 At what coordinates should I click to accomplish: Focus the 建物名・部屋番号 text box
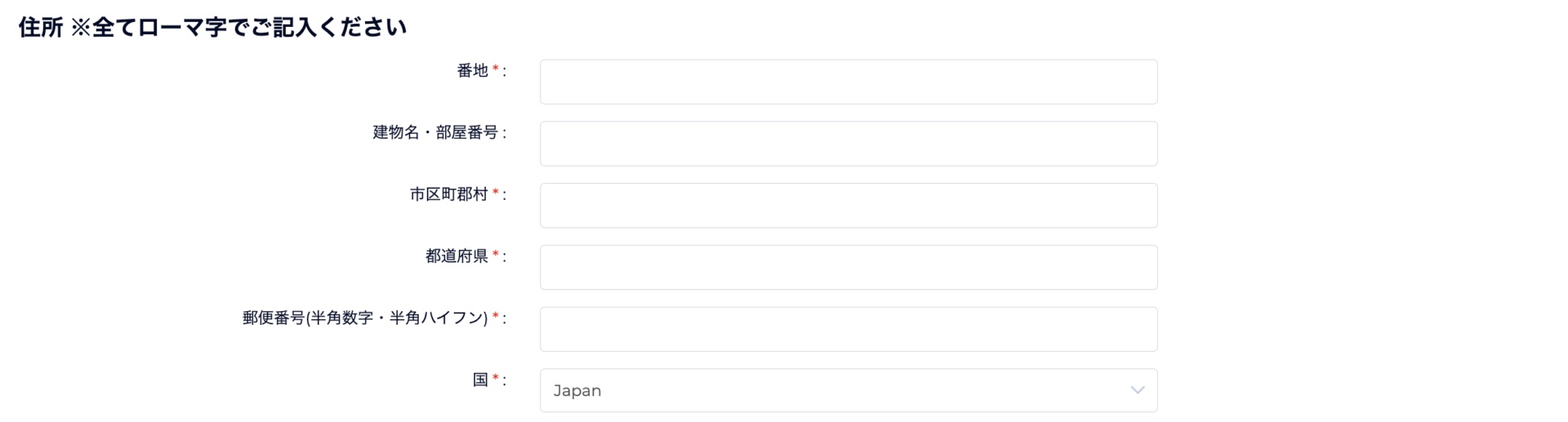click(848, 144)
